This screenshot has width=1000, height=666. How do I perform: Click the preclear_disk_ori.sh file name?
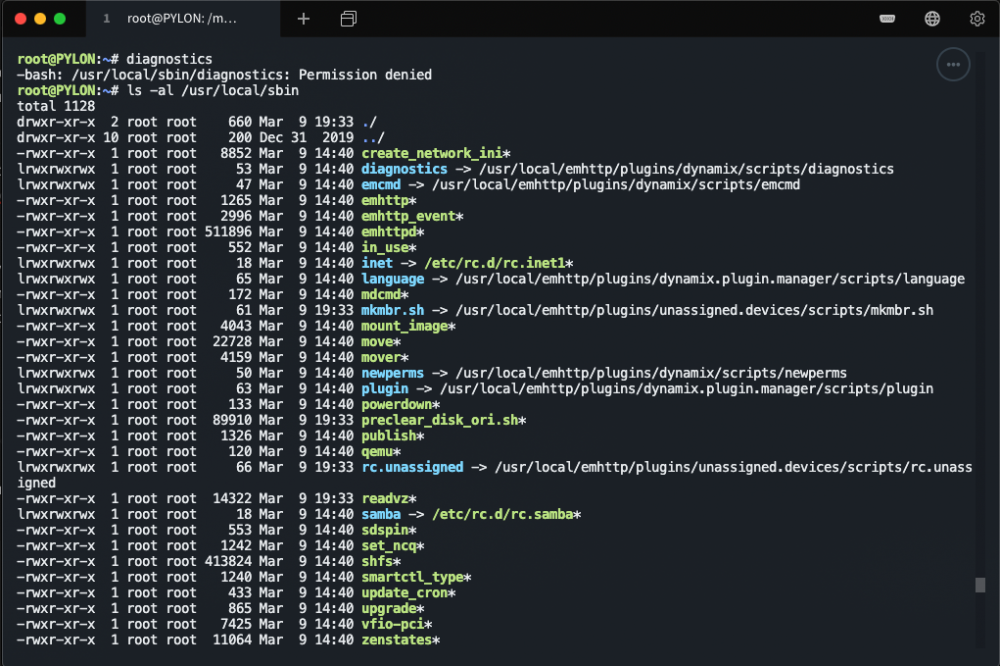click(x=439, y=420)
